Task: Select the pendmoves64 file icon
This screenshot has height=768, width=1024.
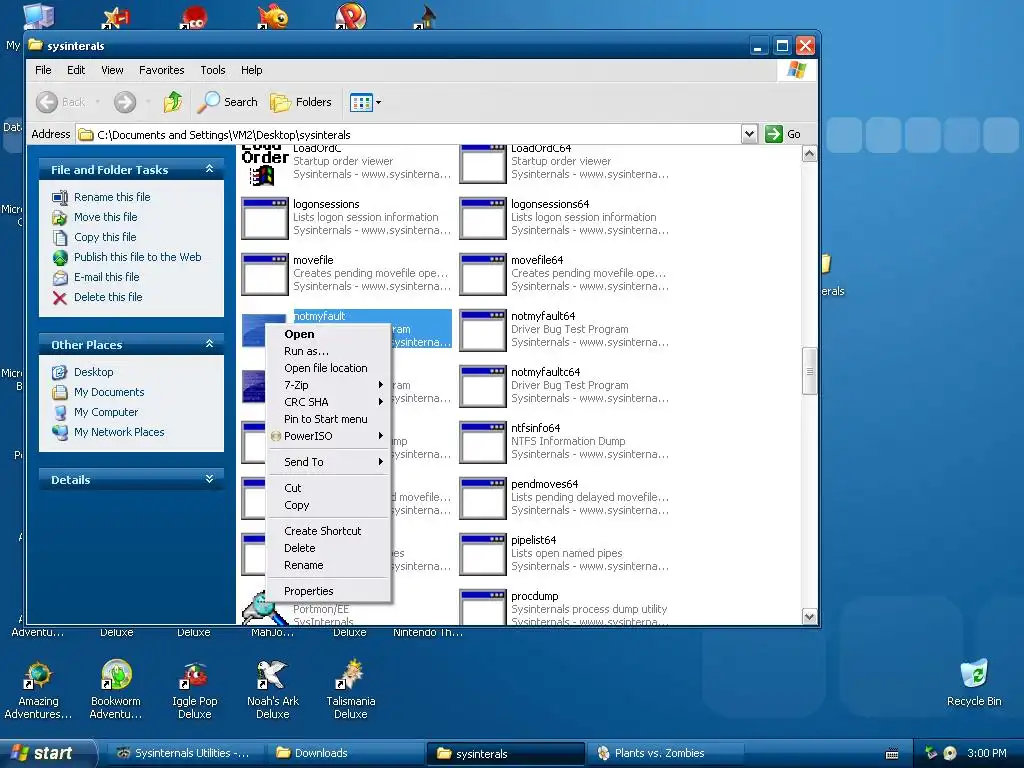Action: (x=483, y=499)
